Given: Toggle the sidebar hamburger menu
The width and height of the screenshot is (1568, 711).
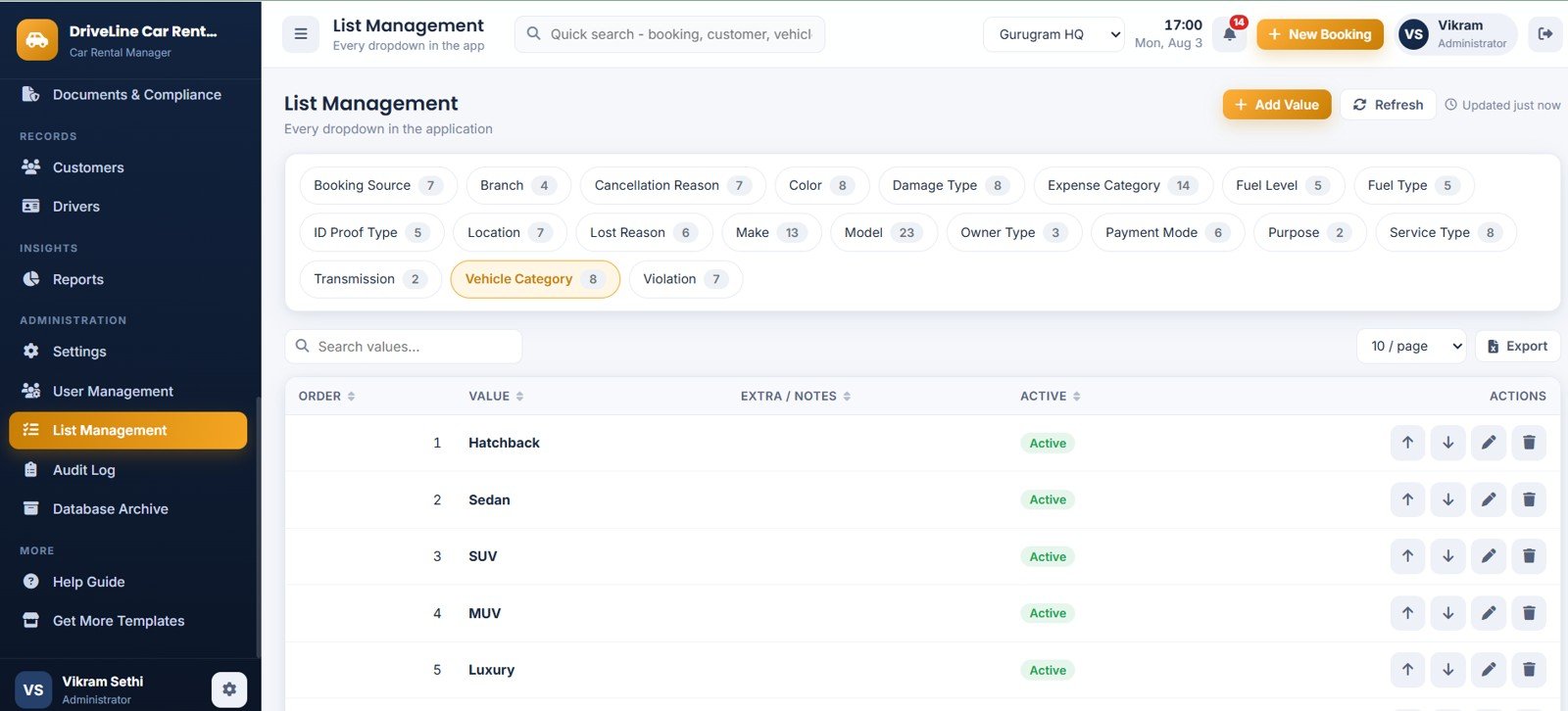Looking at the screenshot, I should tap(301, 34).
